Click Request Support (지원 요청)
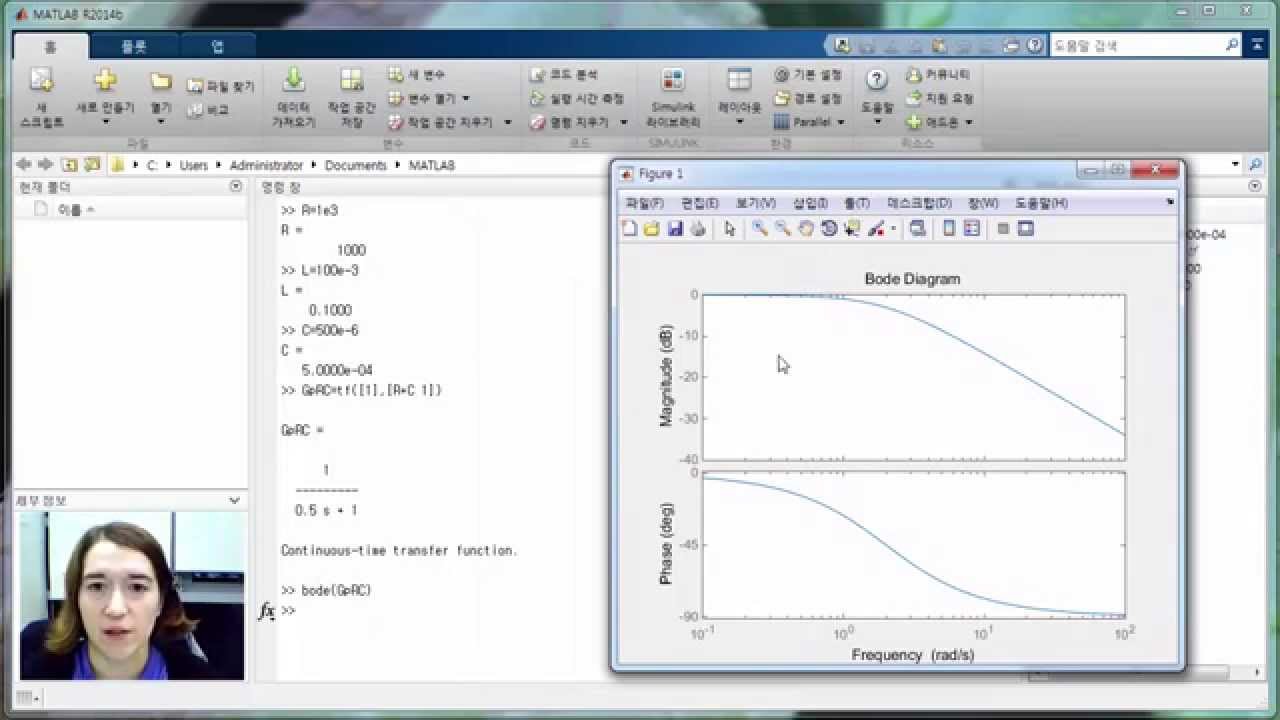Viewport: 1280px width, 720px height. [x=940, y=99]
